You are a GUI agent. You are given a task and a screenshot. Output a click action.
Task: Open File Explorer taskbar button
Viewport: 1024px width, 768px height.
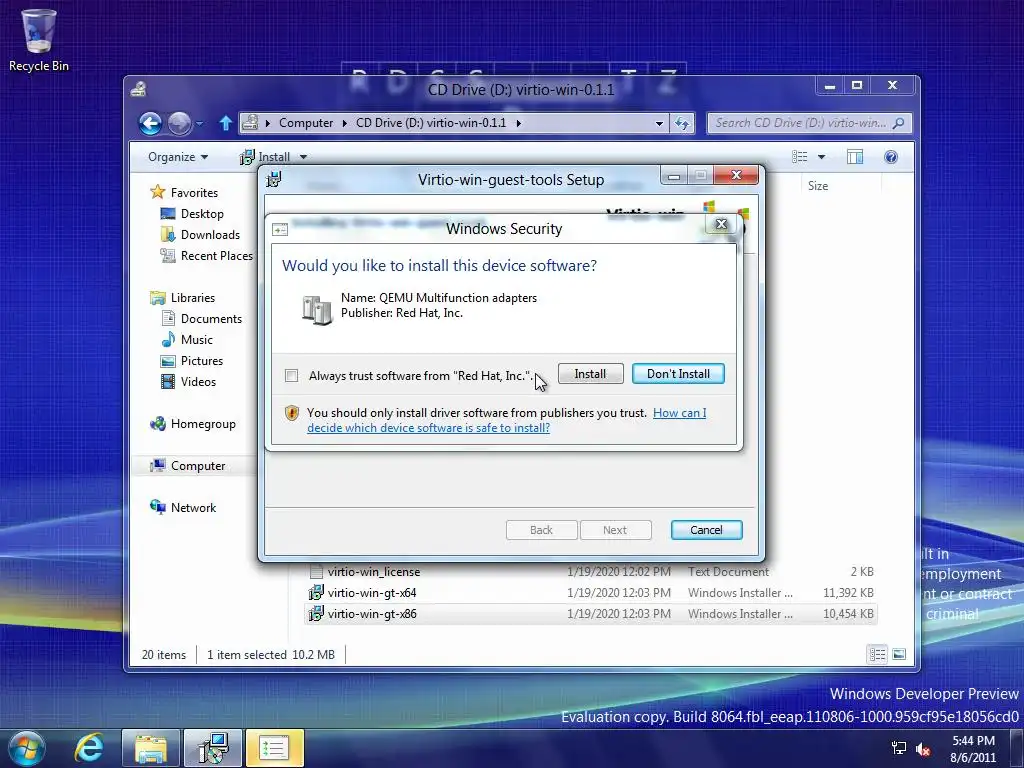(x=151, y=748)
